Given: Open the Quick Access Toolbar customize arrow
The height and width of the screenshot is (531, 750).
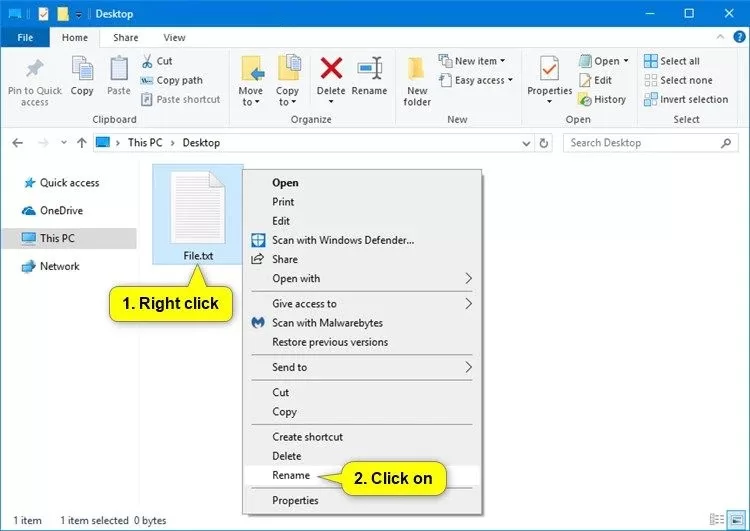Looking at the screenshot, I should pyautogui.click(x=78, y=14).
